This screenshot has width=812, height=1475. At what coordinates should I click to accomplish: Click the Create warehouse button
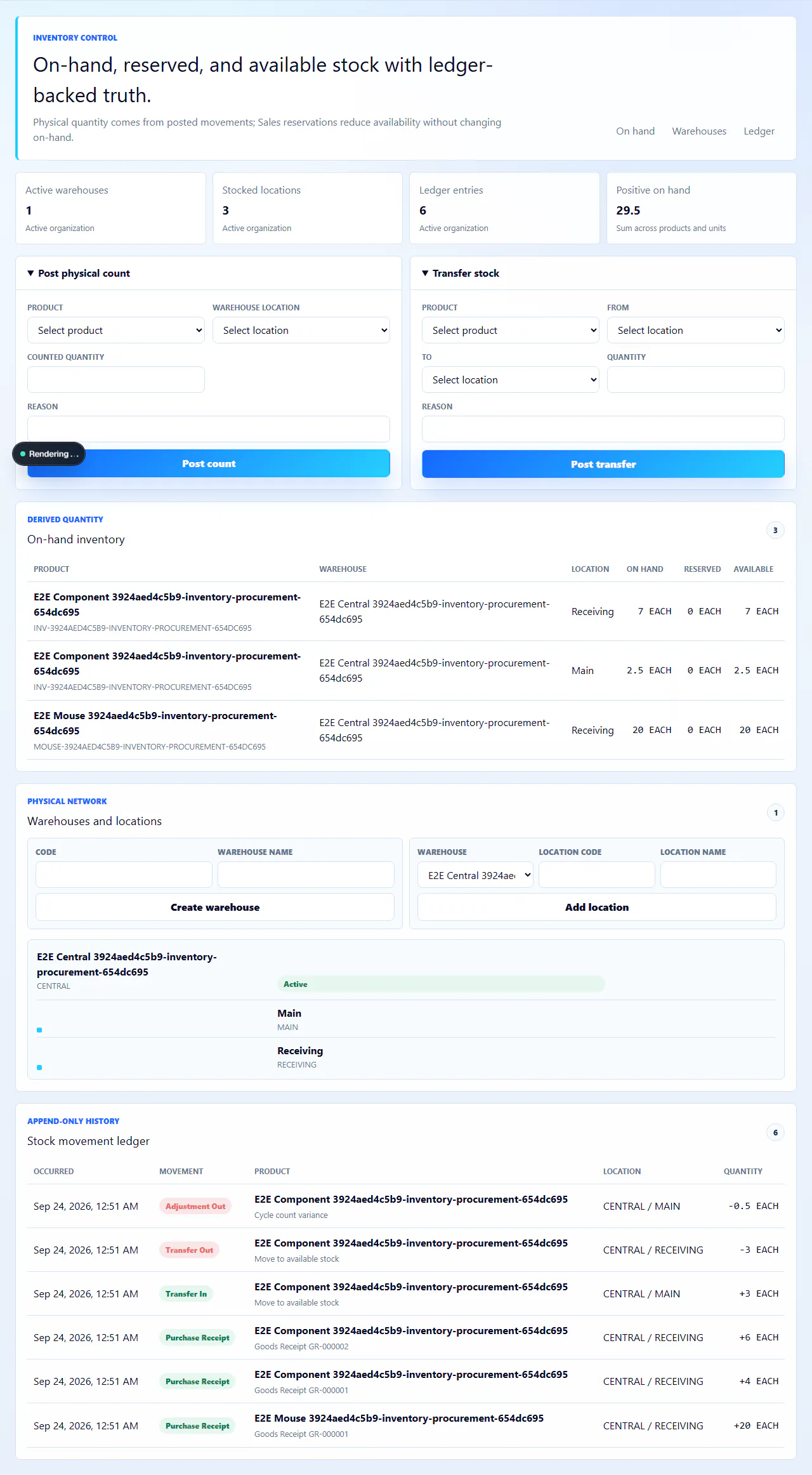215,907
